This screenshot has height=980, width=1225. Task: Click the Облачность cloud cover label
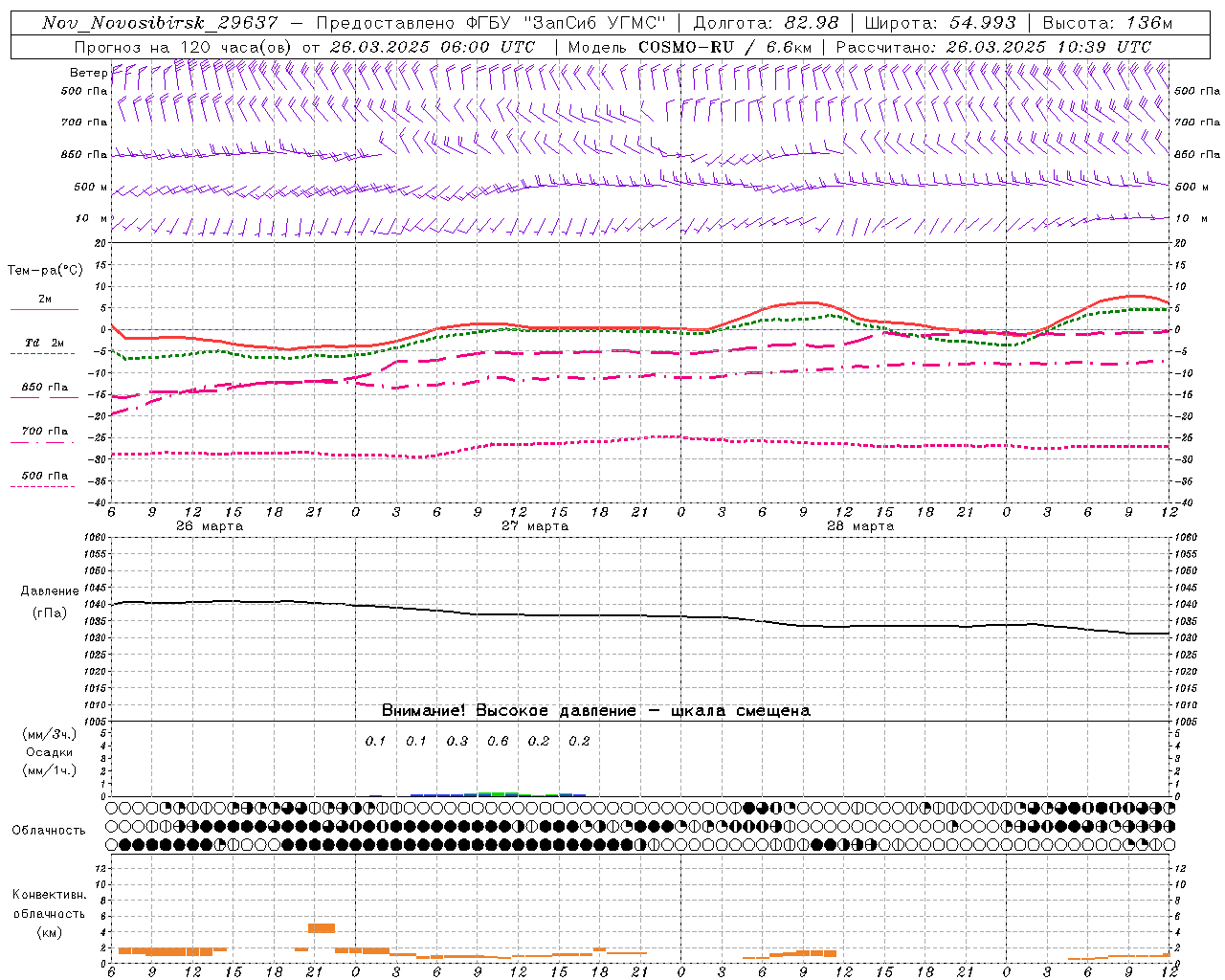(x=49, y=830)
